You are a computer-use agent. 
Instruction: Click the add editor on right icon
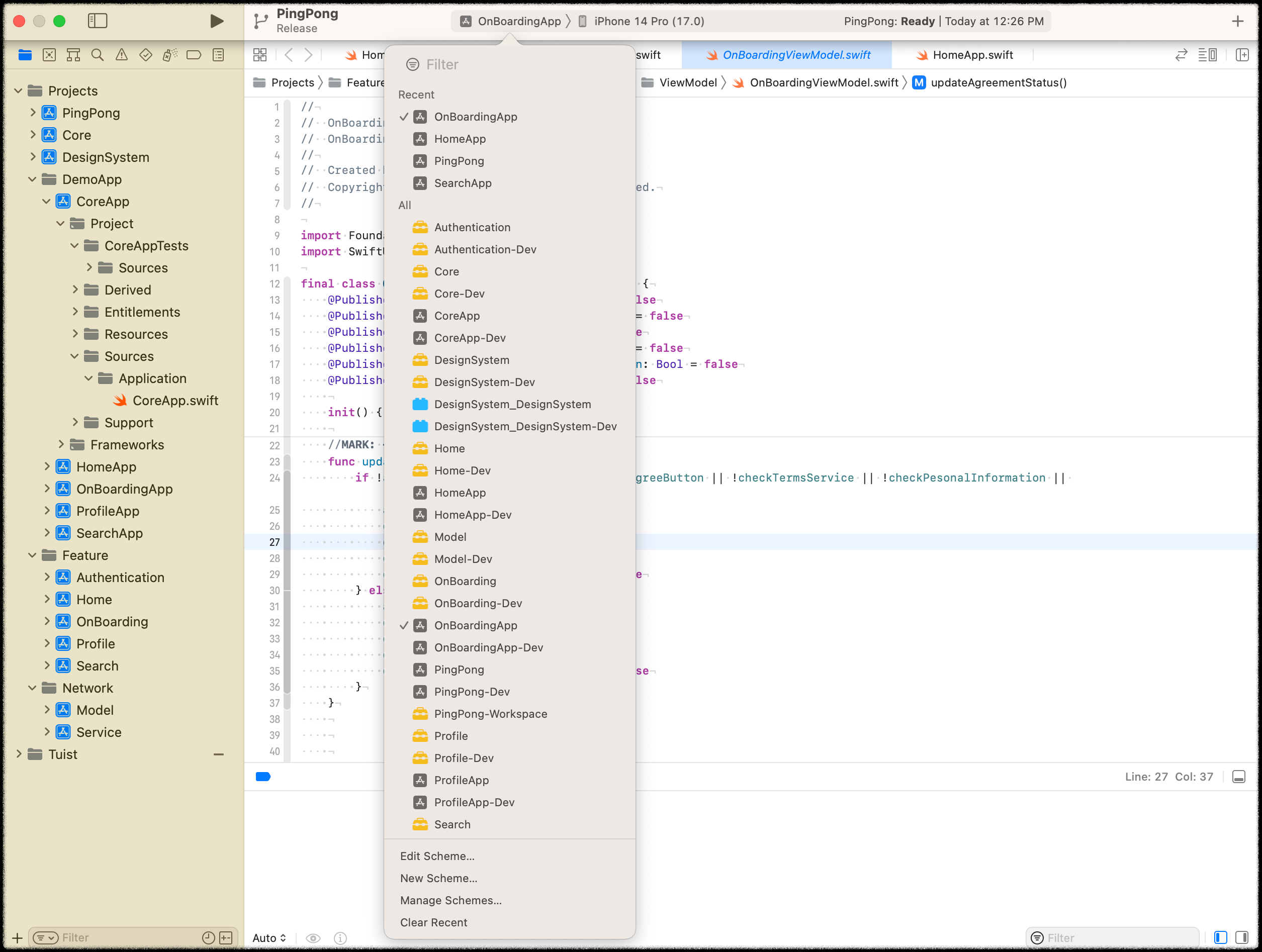1242,55
